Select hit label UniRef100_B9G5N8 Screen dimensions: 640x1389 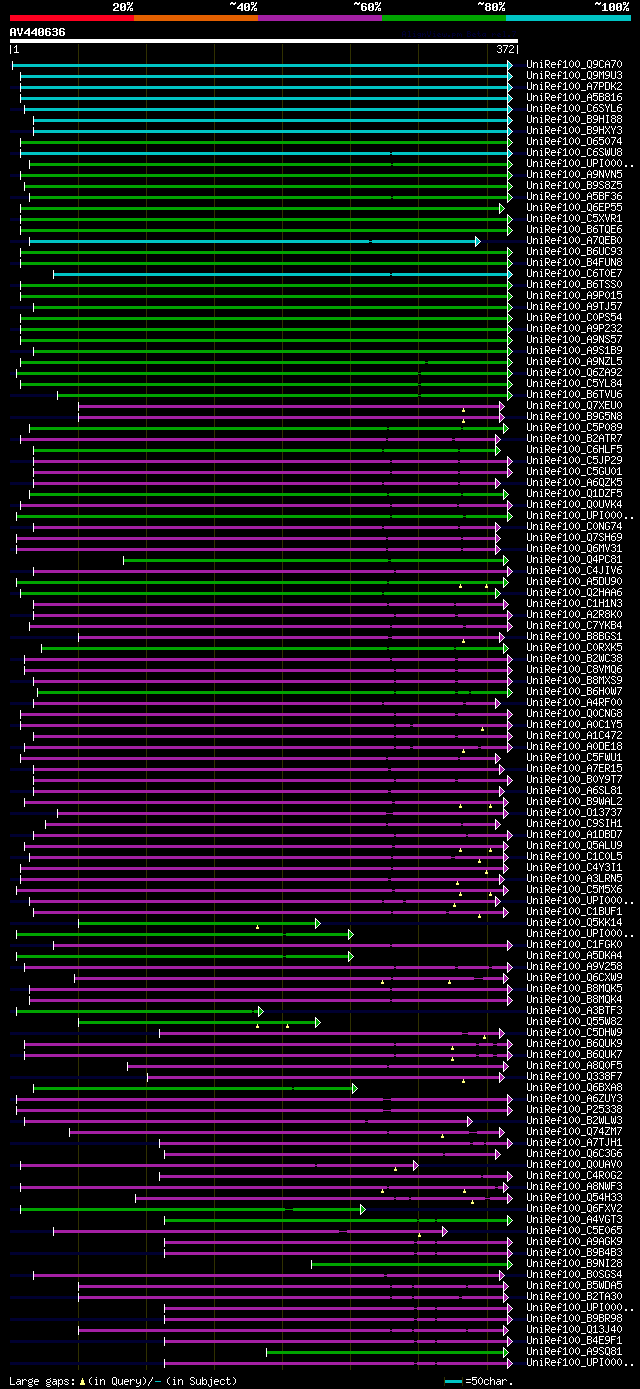coord(574,417)
